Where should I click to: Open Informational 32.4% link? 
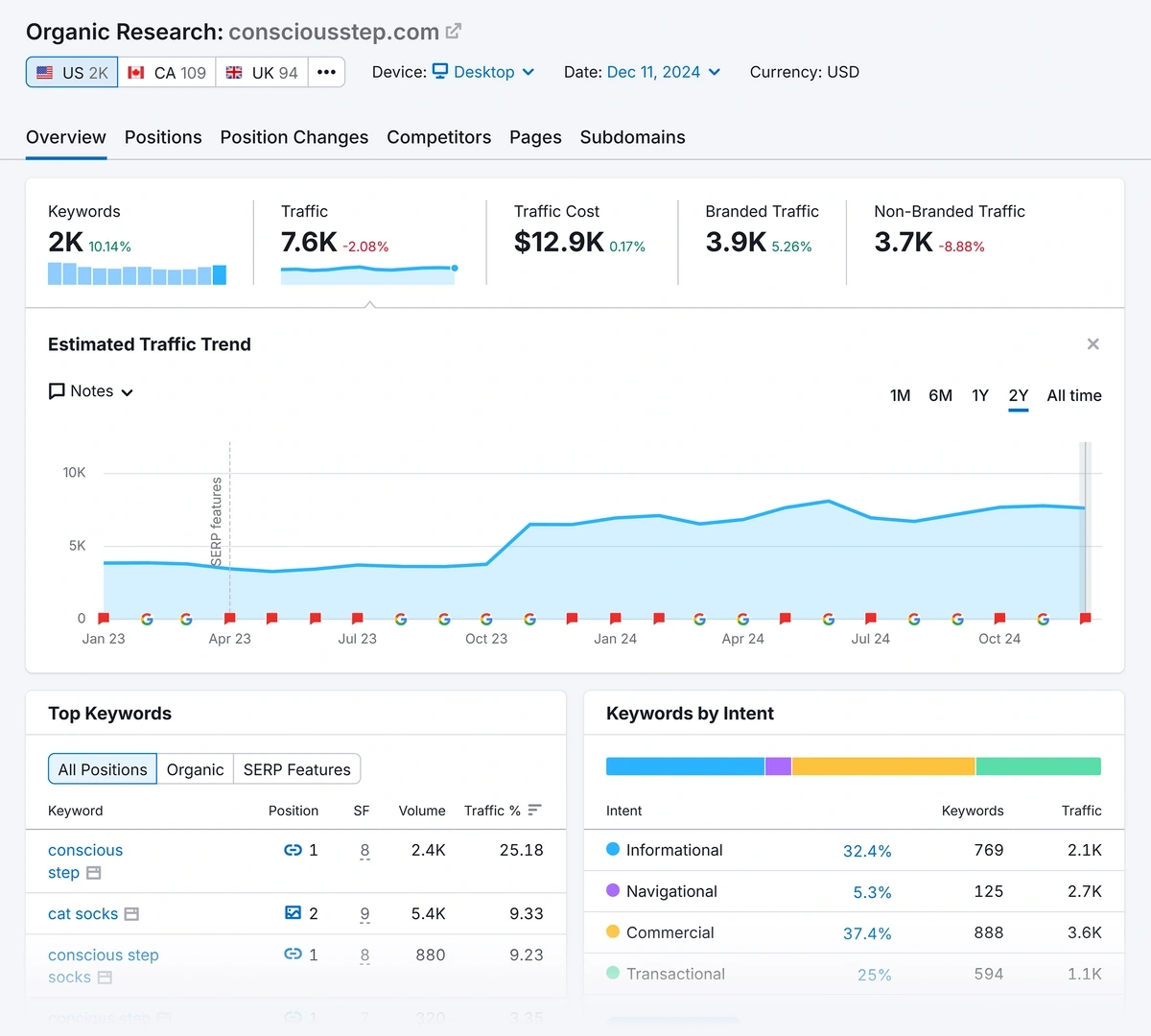coord(867,851)
